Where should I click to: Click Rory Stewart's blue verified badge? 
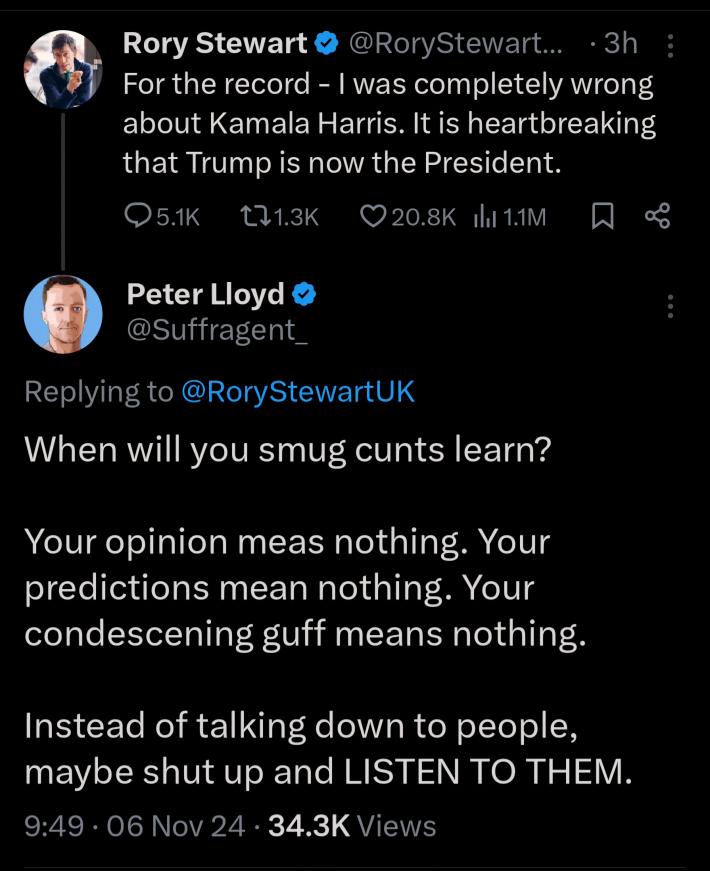click(x=326, y=44)
